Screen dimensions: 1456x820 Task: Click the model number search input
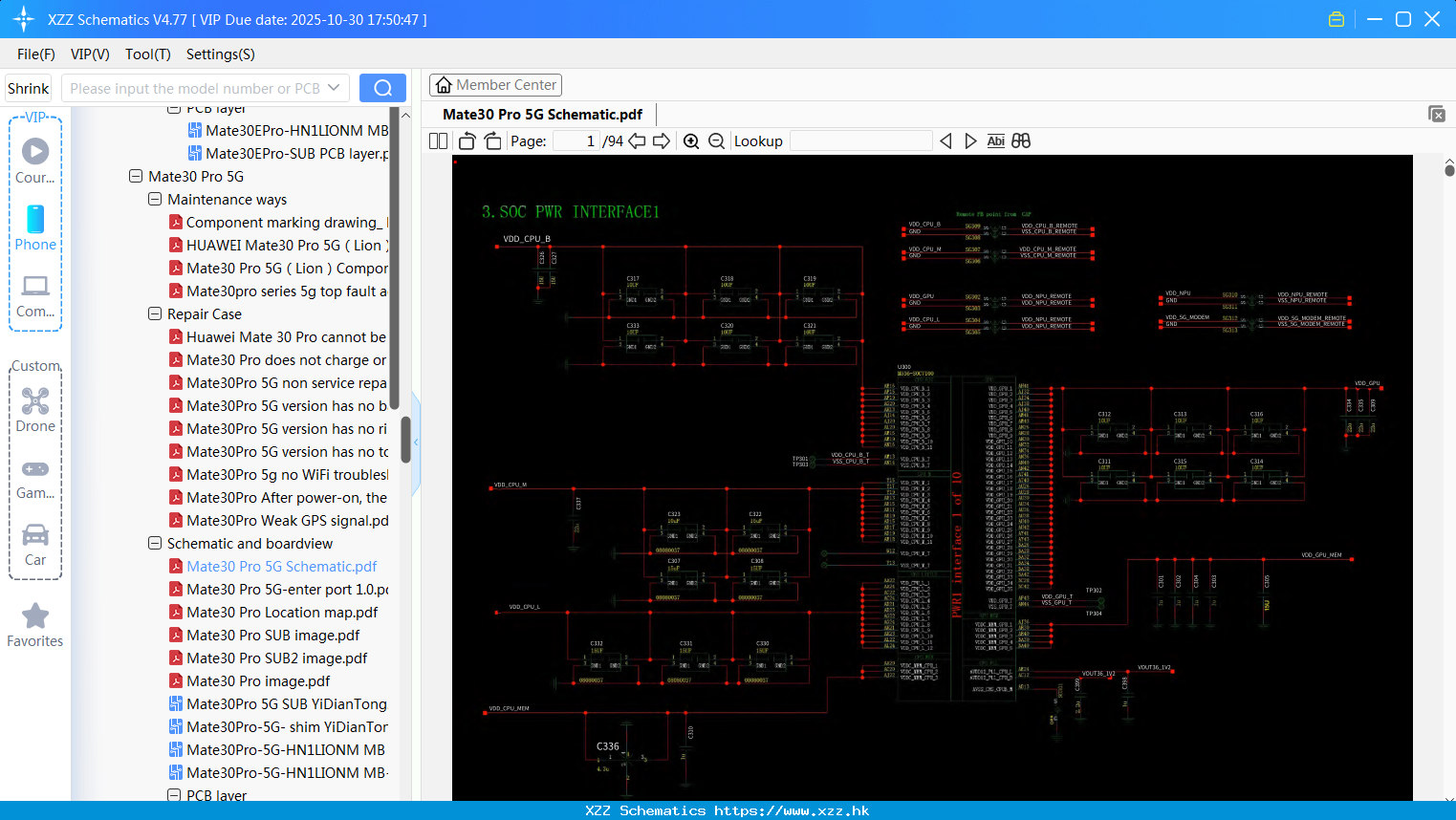[195, 88]
